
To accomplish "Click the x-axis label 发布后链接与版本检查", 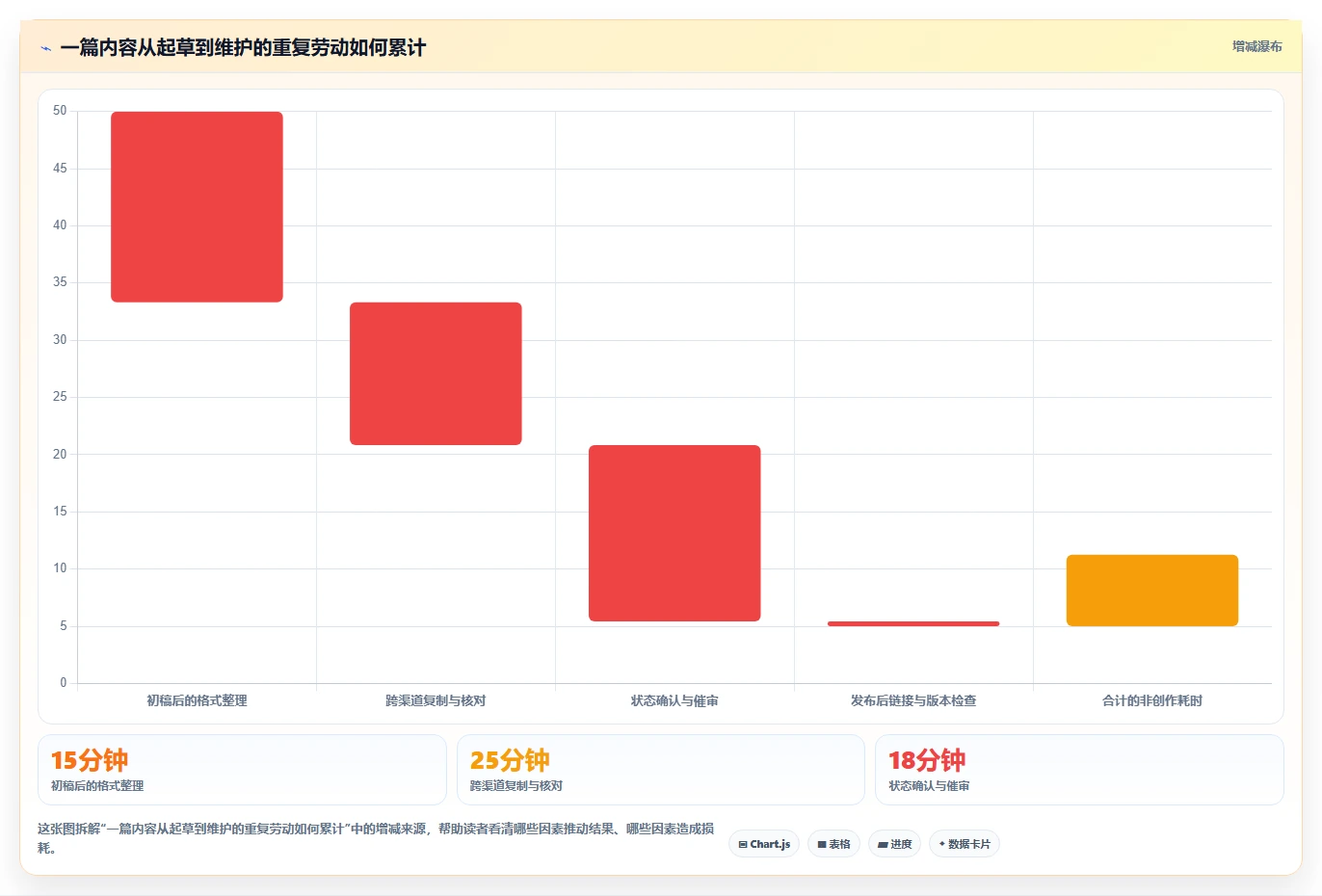I will pos(913,700).
